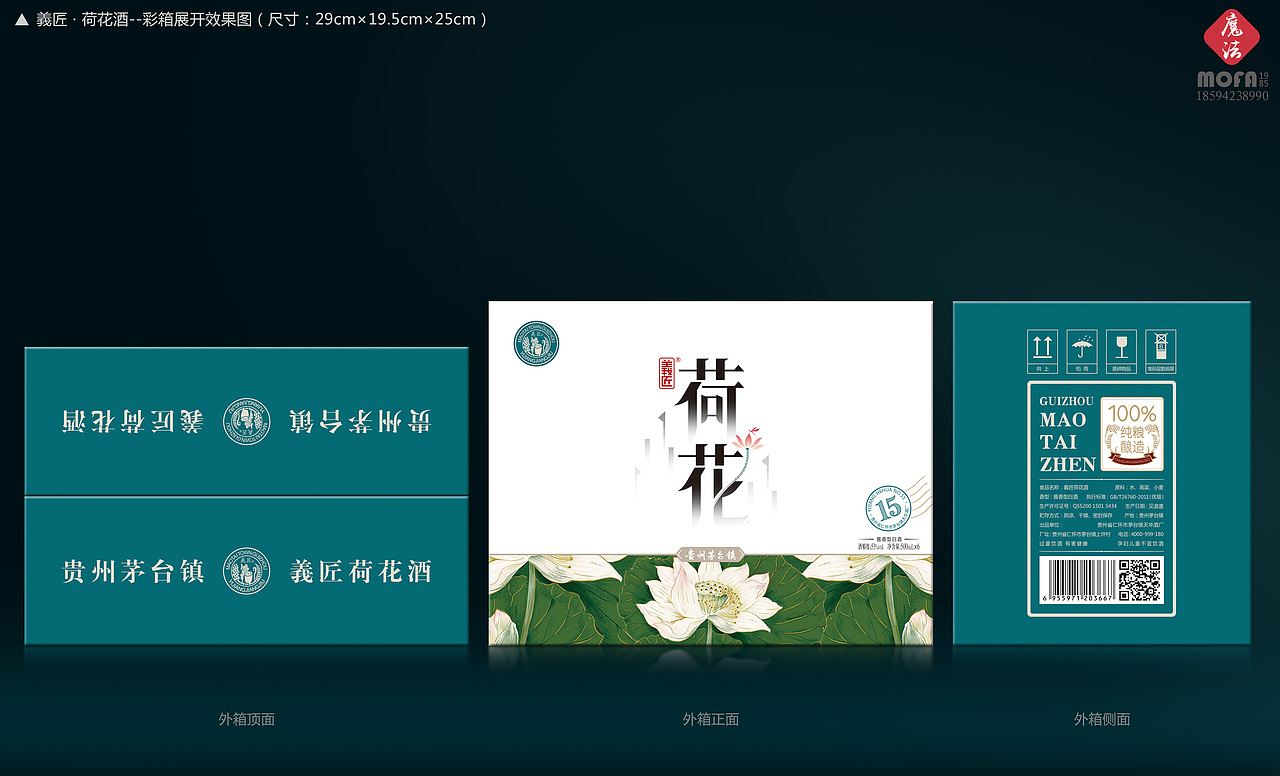This screenshot has width=1280, height=776.
Task: Click 'TAI' text on side panel
Action: pyautogui.click(x=1059, y=442)
